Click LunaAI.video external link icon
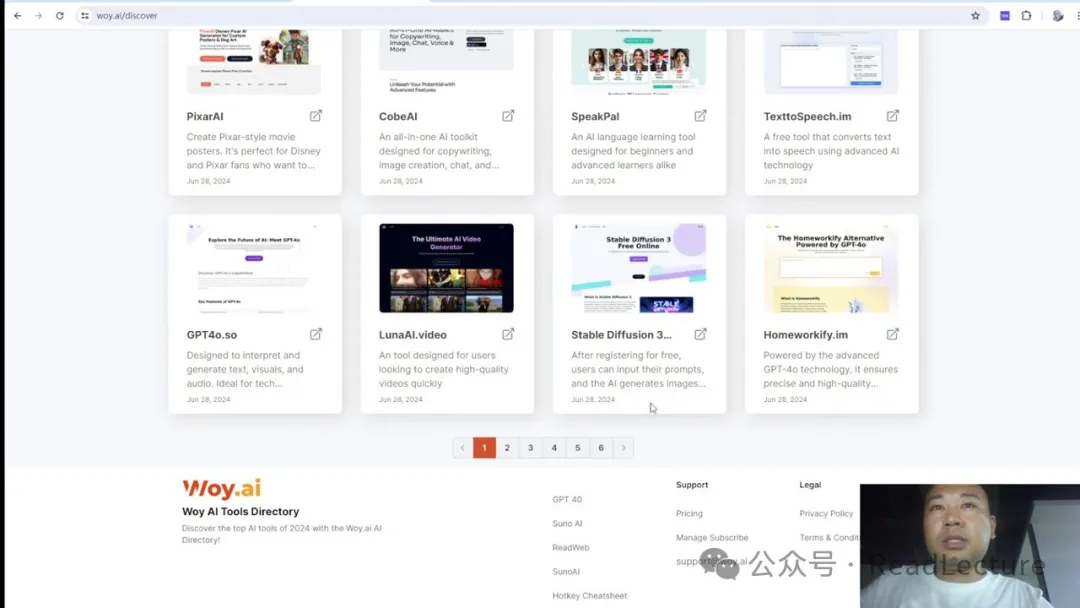The height and width of the screenshot is (608, 1080). 508,334
